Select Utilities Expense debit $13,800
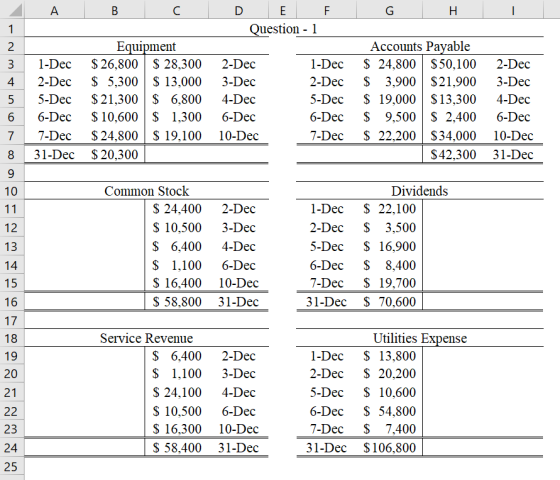 pos(389,356)
